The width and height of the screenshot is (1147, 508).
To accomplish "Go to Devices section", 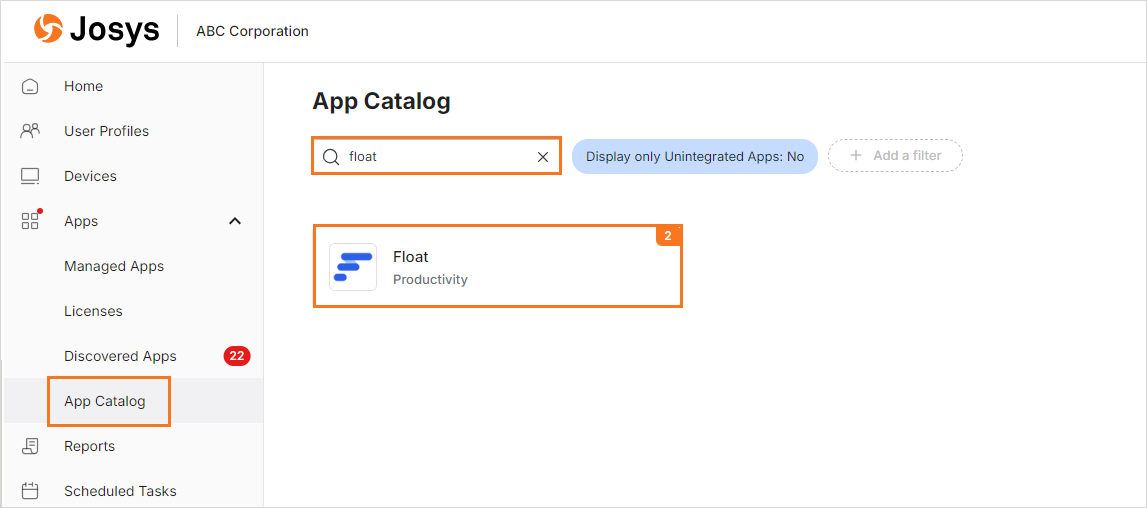I will point(91,176).
